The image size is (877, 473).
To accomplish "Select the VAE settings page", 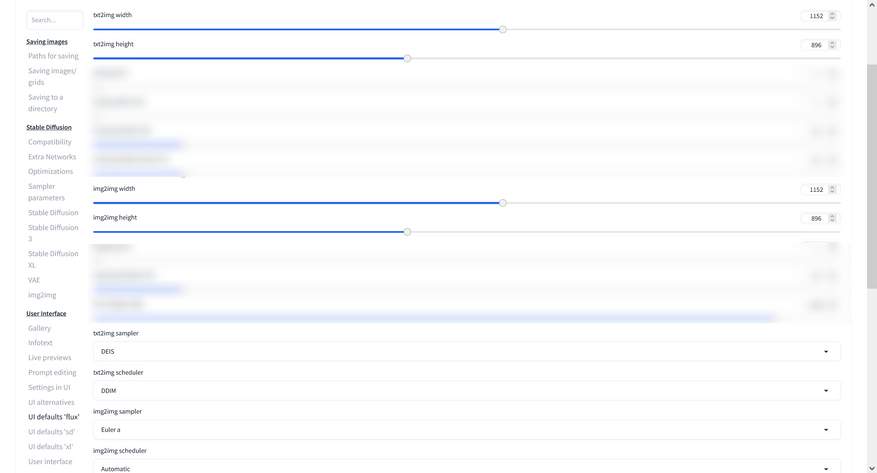I will coord(34,280).
